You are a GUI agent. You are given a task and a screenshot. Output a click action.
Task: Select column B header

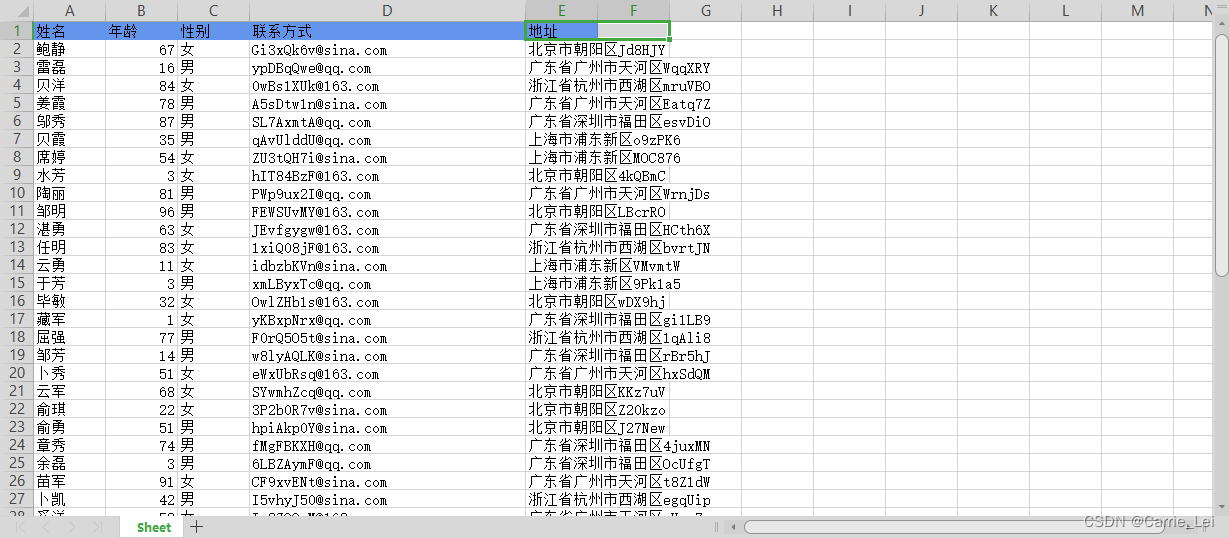[141, 10]
